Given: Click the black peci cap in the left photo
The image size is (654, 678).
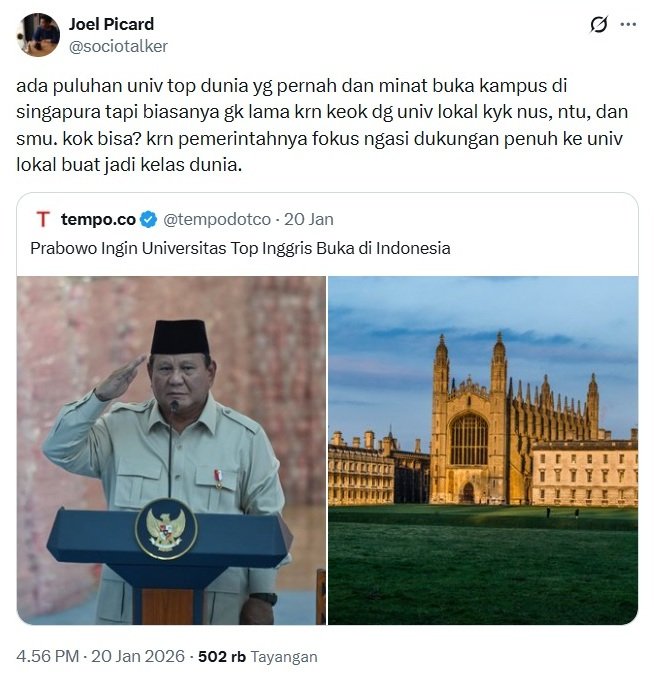Looking at the screenshot, I should pos(180,337).
